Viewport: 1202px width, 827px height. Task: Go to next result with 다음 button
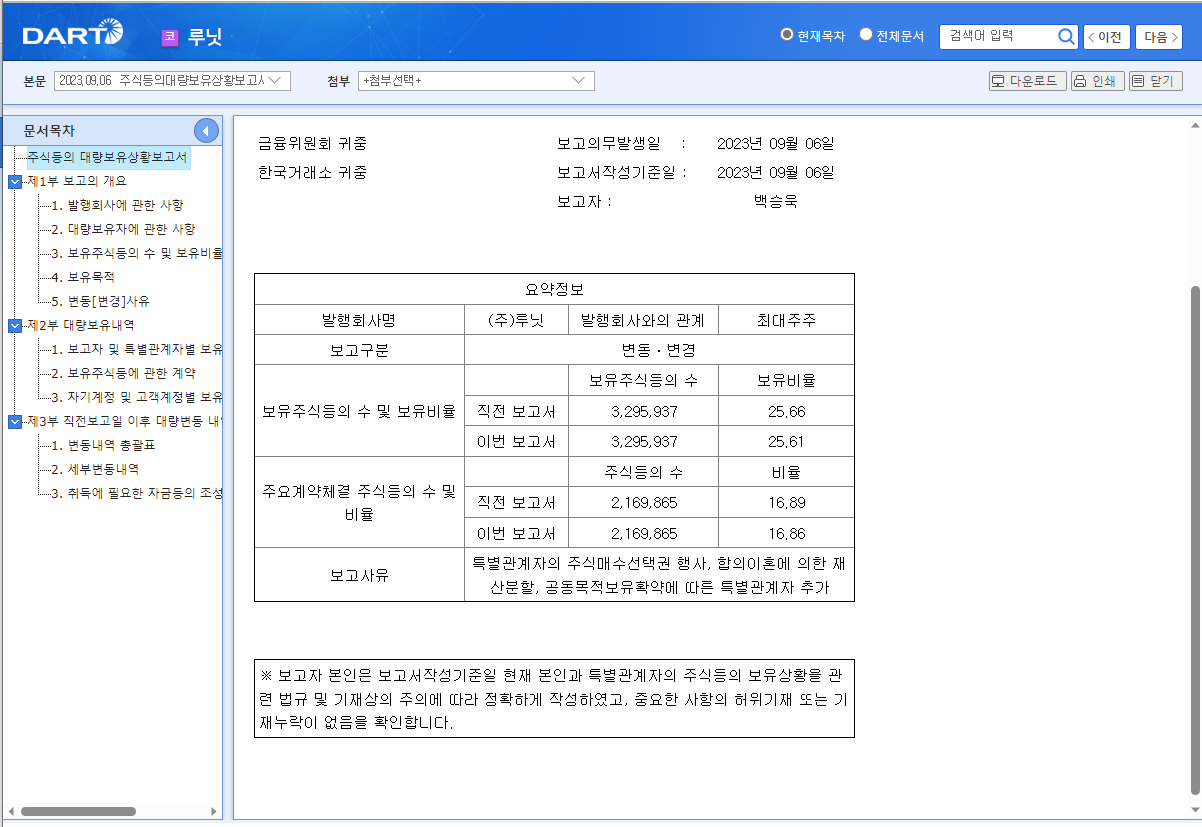coord(1160,37)
